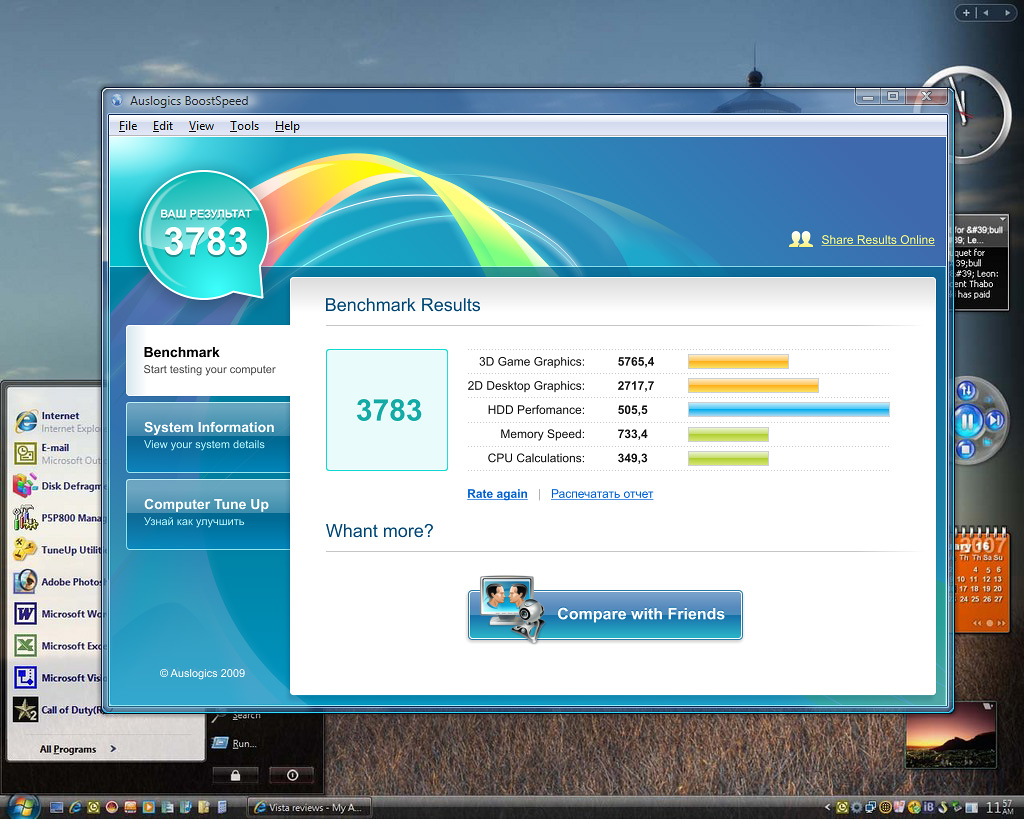Click the Rate again link
Image resolution: width=1024 pixels, height=819 pixels.
tap(497, 494)
